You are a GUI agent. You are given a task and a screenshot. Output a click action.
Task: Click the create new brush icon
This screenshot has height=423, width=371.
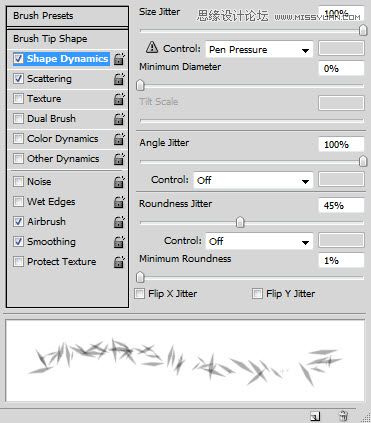315,416
